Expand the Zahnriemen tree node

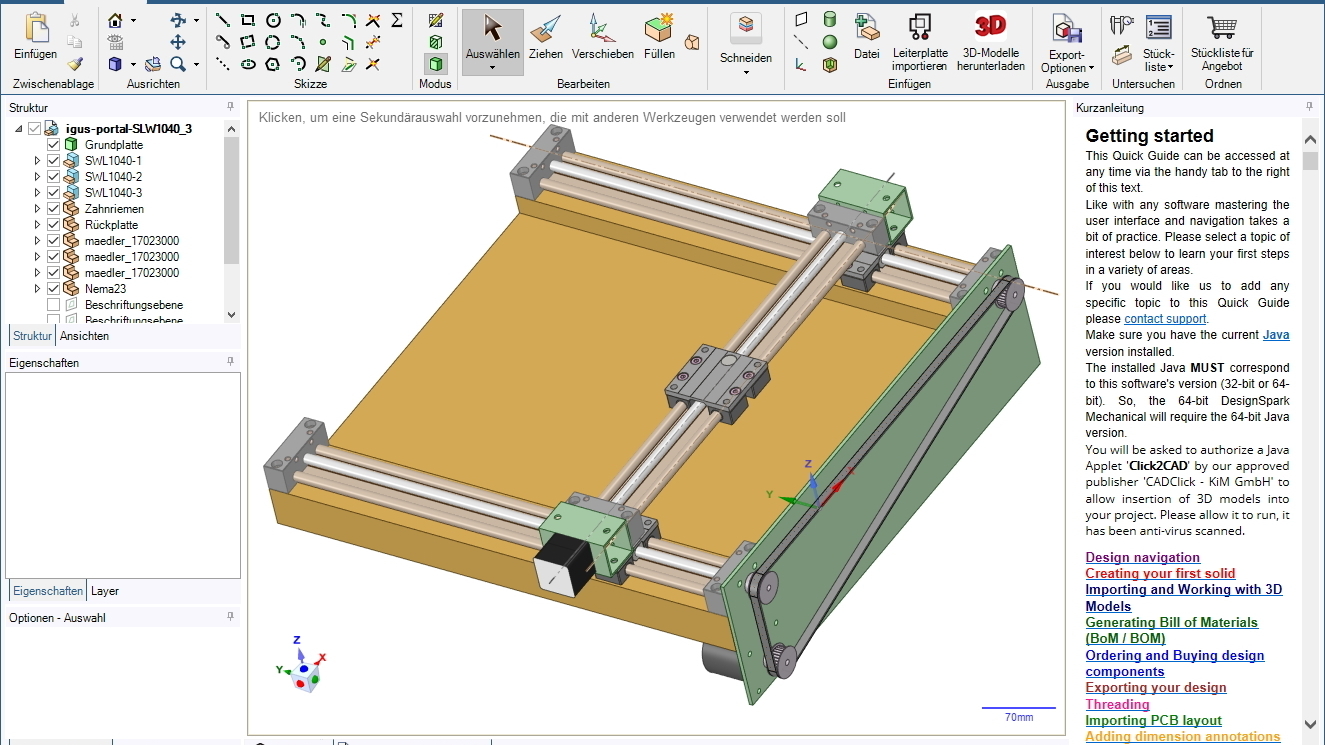[x=38, y=209]
